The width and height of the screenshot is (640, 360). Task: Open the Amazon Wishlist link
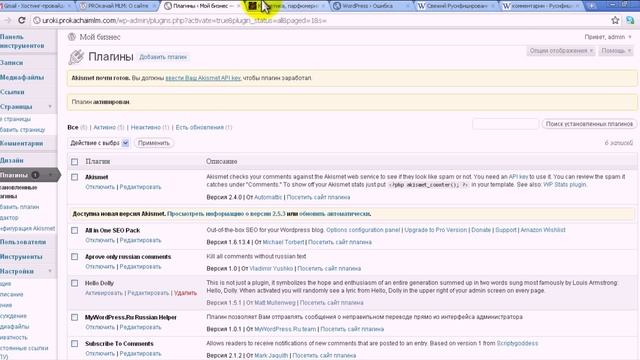click(x=543, y=230)
